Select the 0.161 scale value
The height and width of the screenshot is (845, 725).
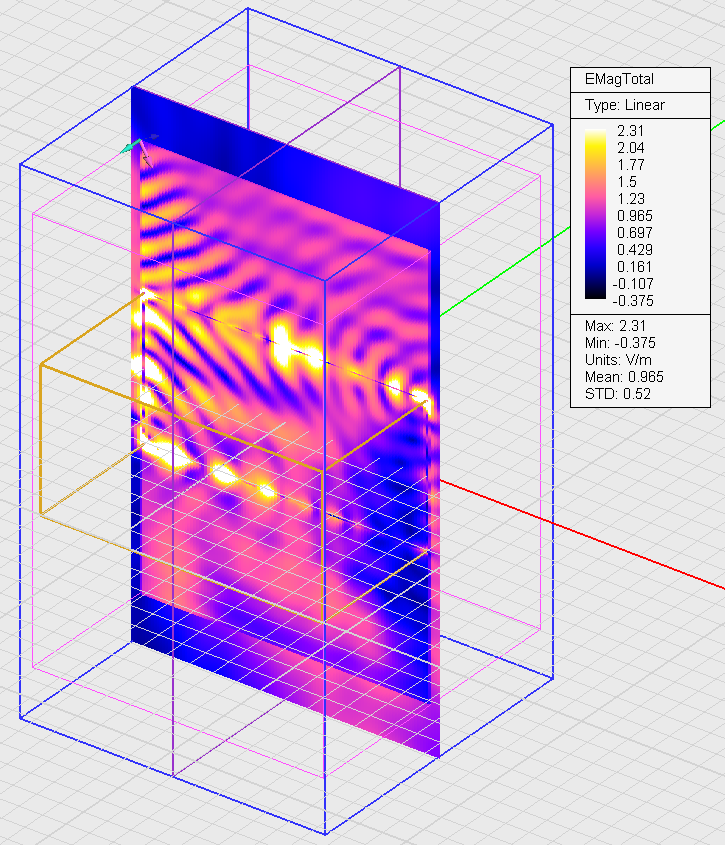point(634,267)
